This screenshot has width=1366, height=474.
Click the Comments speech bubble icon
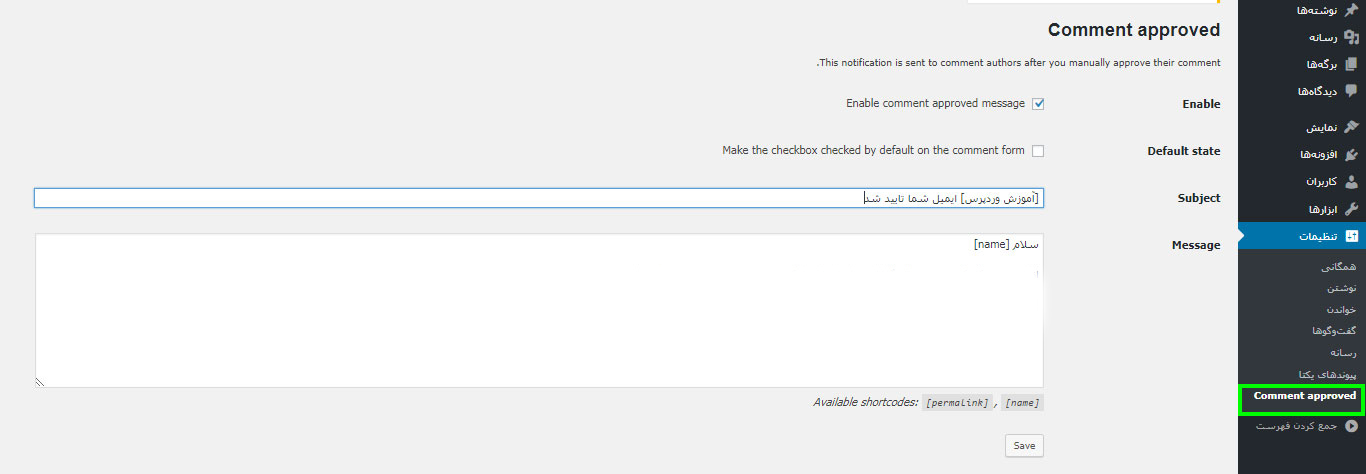click(1351, 91)
